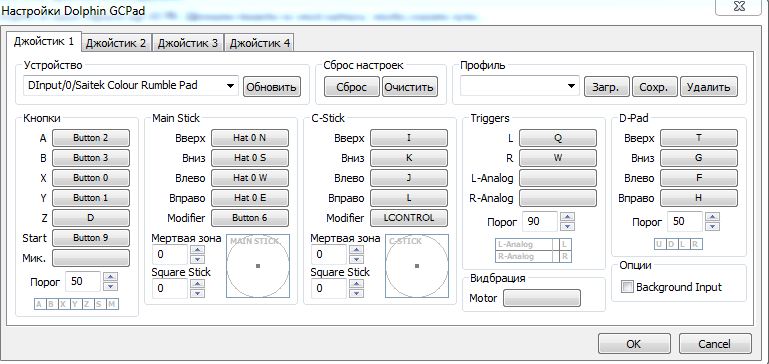Select the Джойстик 1 tab
This screenshot has width=769, height=364.
[x=44, y=42]
